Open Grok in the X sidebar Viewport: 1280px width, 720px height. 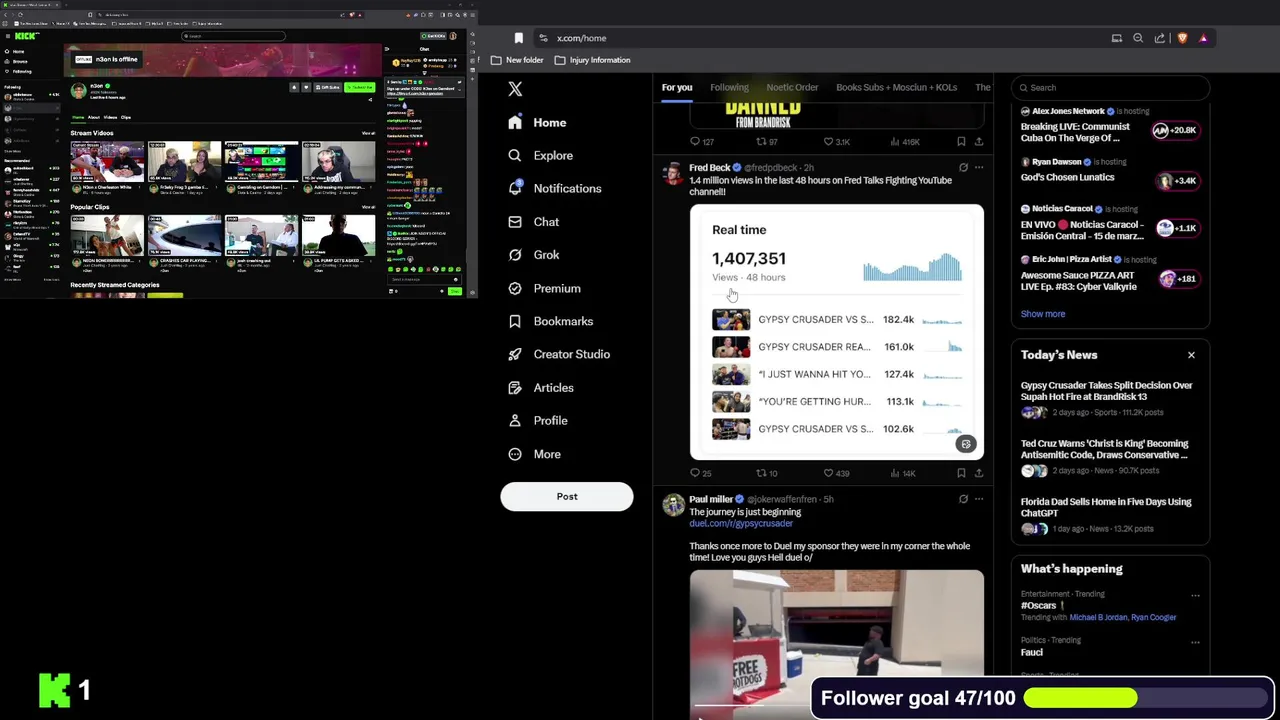(533, 254)
